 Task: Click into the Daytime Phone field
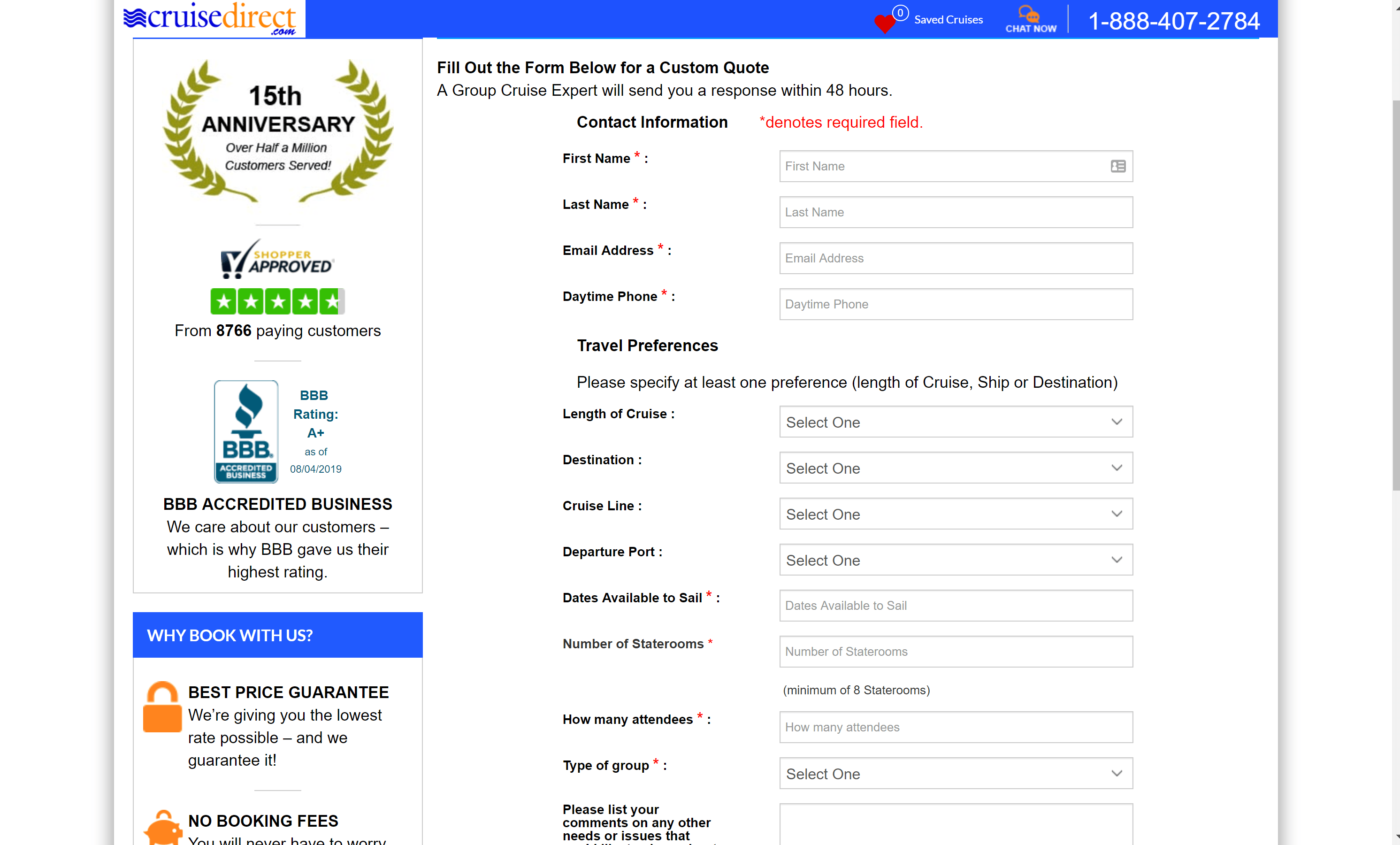[x=956, y=304]
